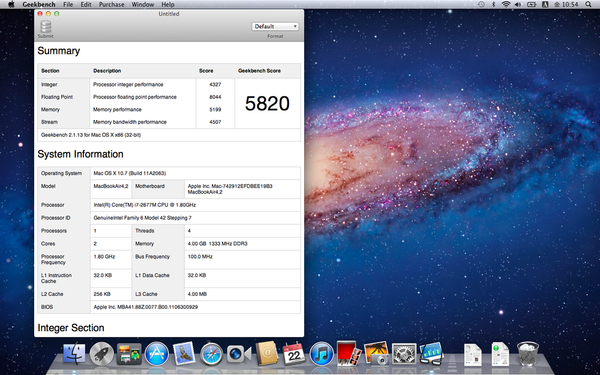Image resolution: width=600 pixels, height=375 pixels.
Task: Open the Geekbench application menu
Action: (x=39, y=5)
